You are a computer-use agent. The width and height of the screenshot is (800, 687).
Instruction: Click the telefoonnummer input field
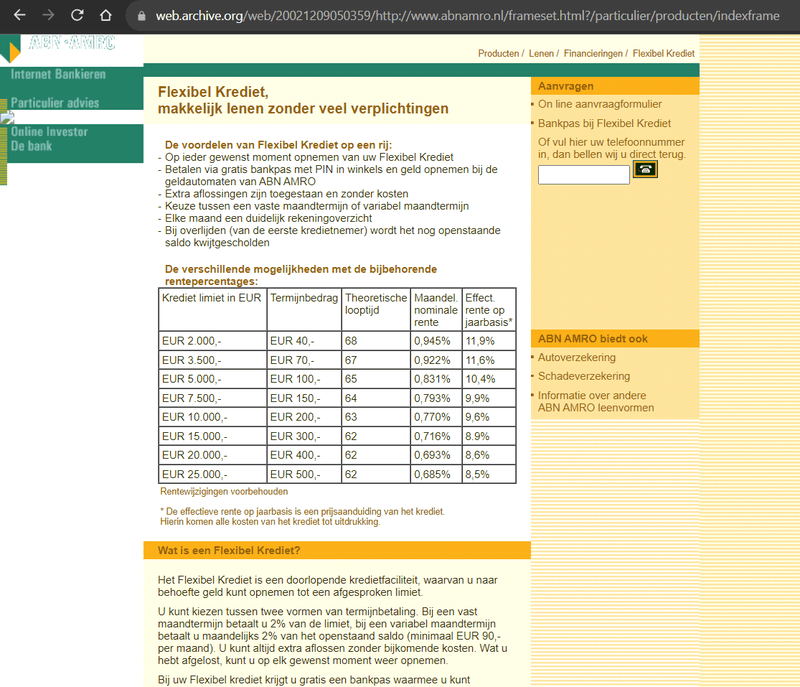click(x=584, y=175)
